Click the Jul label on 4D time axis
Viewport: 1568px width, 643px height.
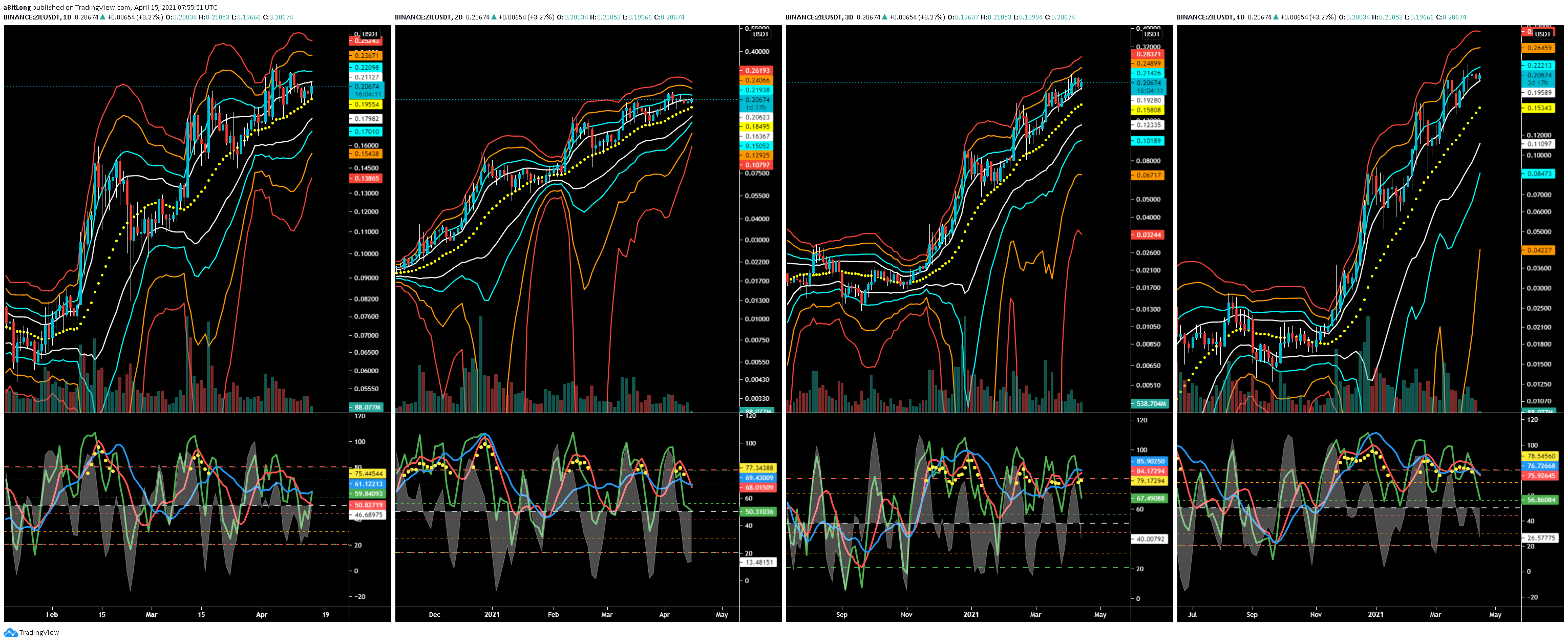(1192, 614)
